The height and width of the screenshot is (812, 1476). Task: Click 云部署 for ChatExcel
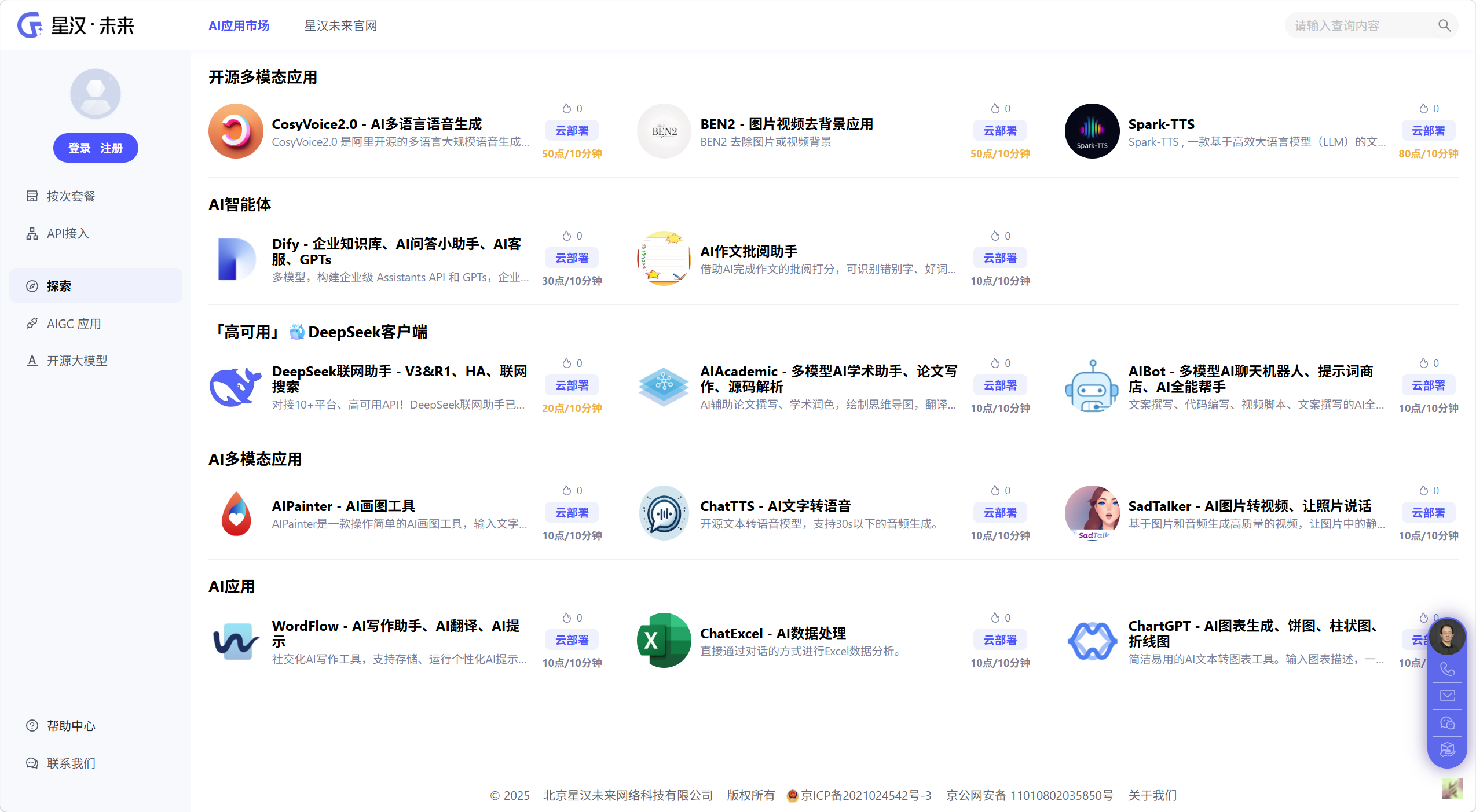point(1001,640)
